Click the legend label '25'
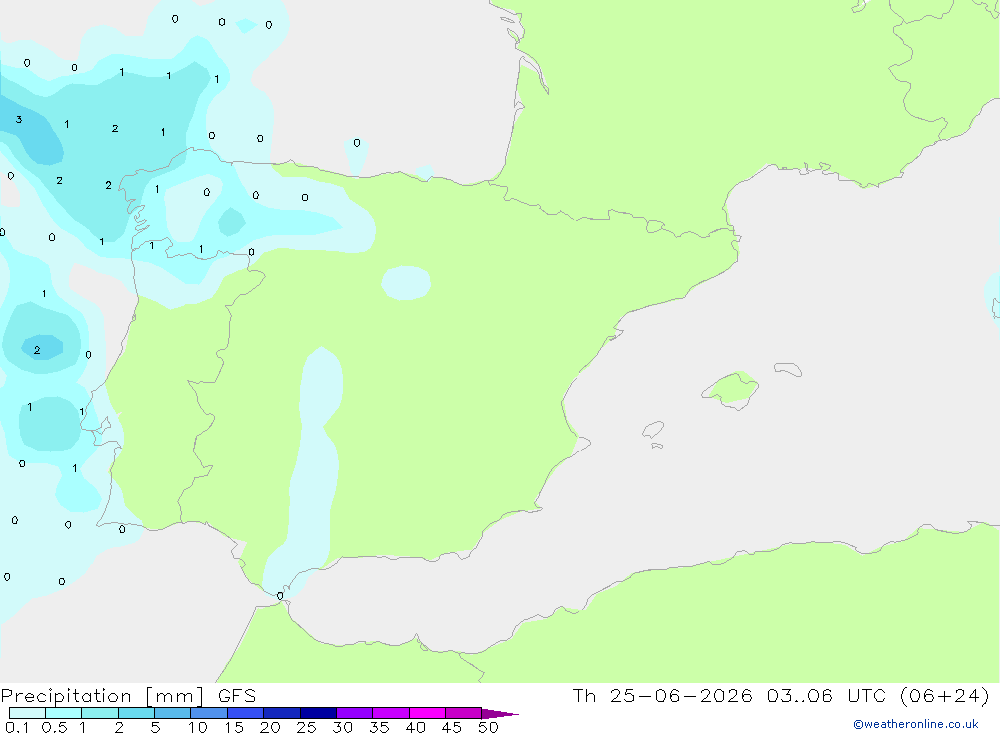Image resolution: width=1000 pixels, height=733 pixels. 307,727
